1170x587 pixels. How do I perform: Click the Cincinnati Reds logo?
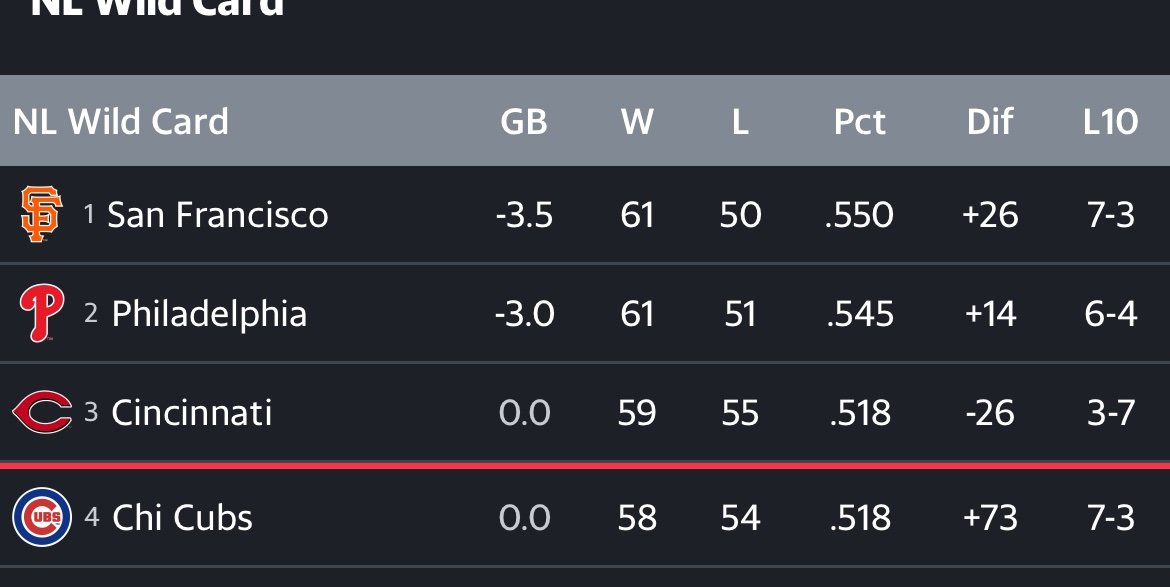click(x=42, y=413)
